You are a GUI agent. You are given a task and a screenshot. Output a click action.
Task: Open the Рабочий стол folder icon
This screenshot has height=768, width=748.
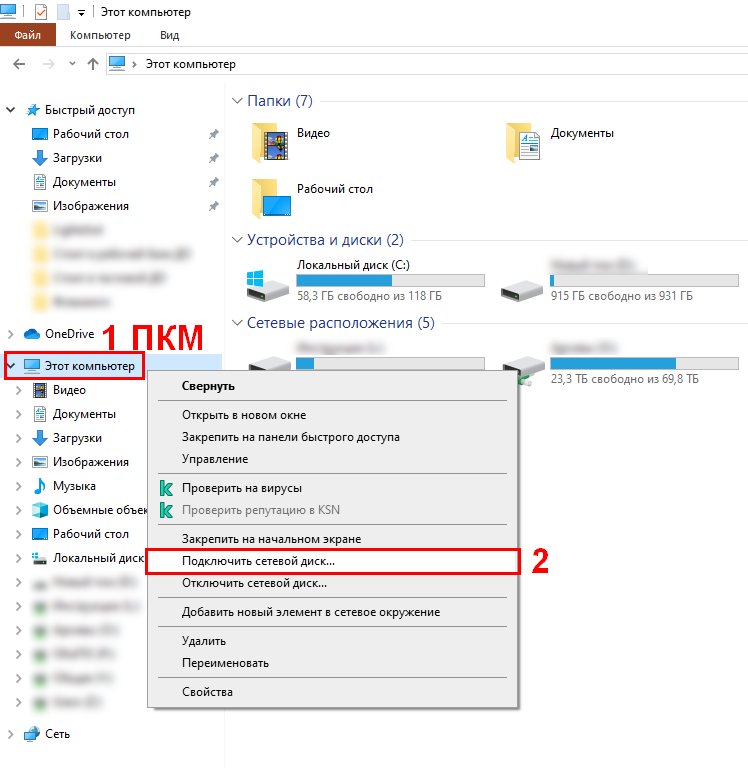tap(271, 198)
